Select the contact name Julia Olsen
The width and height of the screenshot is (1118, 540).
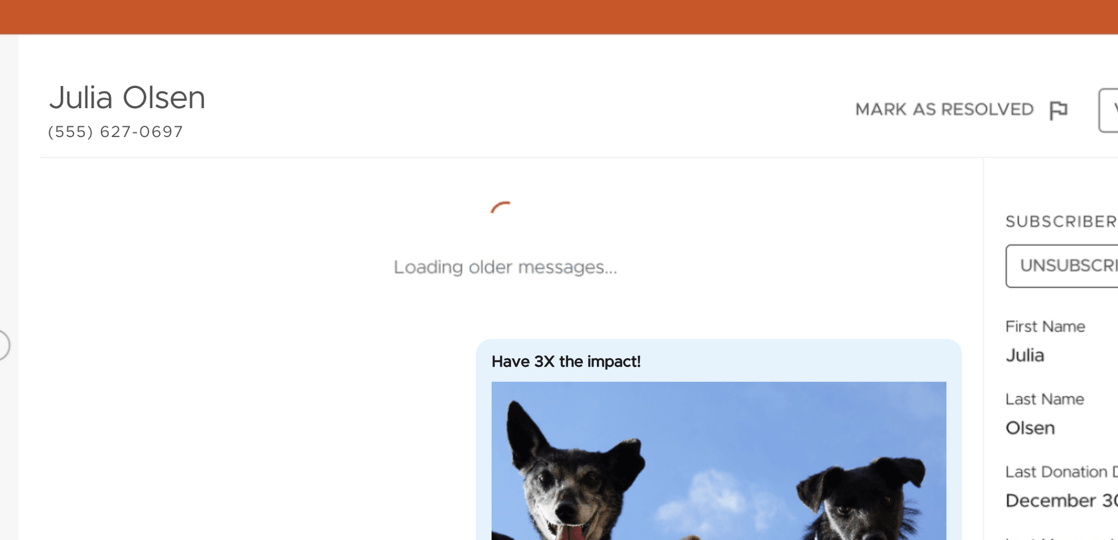tap(127, 98)
